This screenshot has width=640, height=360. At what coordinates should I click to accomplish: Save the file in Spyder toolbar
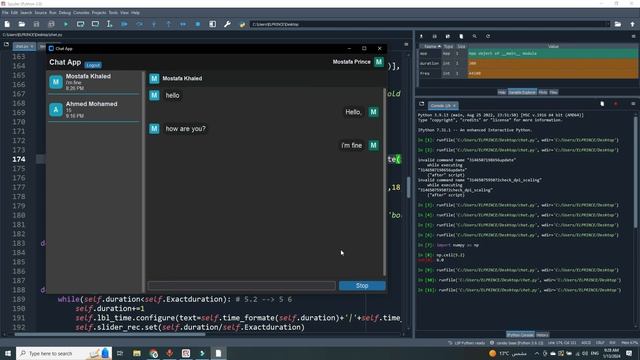36,24
